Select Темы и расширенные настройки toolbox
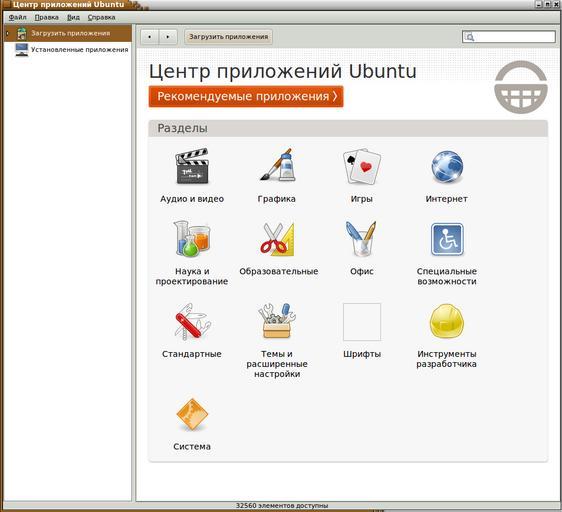The image size is (562, 512). point(277,321)
